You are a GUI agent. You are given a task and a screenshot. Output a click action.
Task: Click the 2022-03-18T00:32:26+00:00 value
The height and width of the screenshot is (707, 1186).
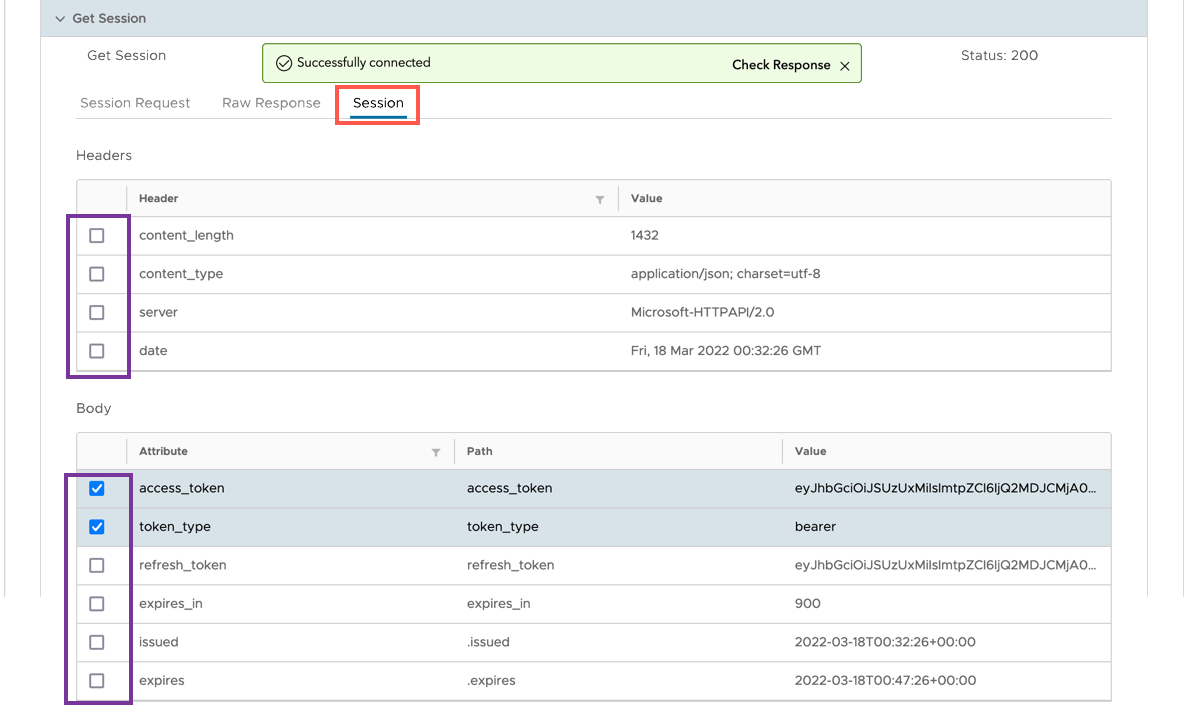885,642
